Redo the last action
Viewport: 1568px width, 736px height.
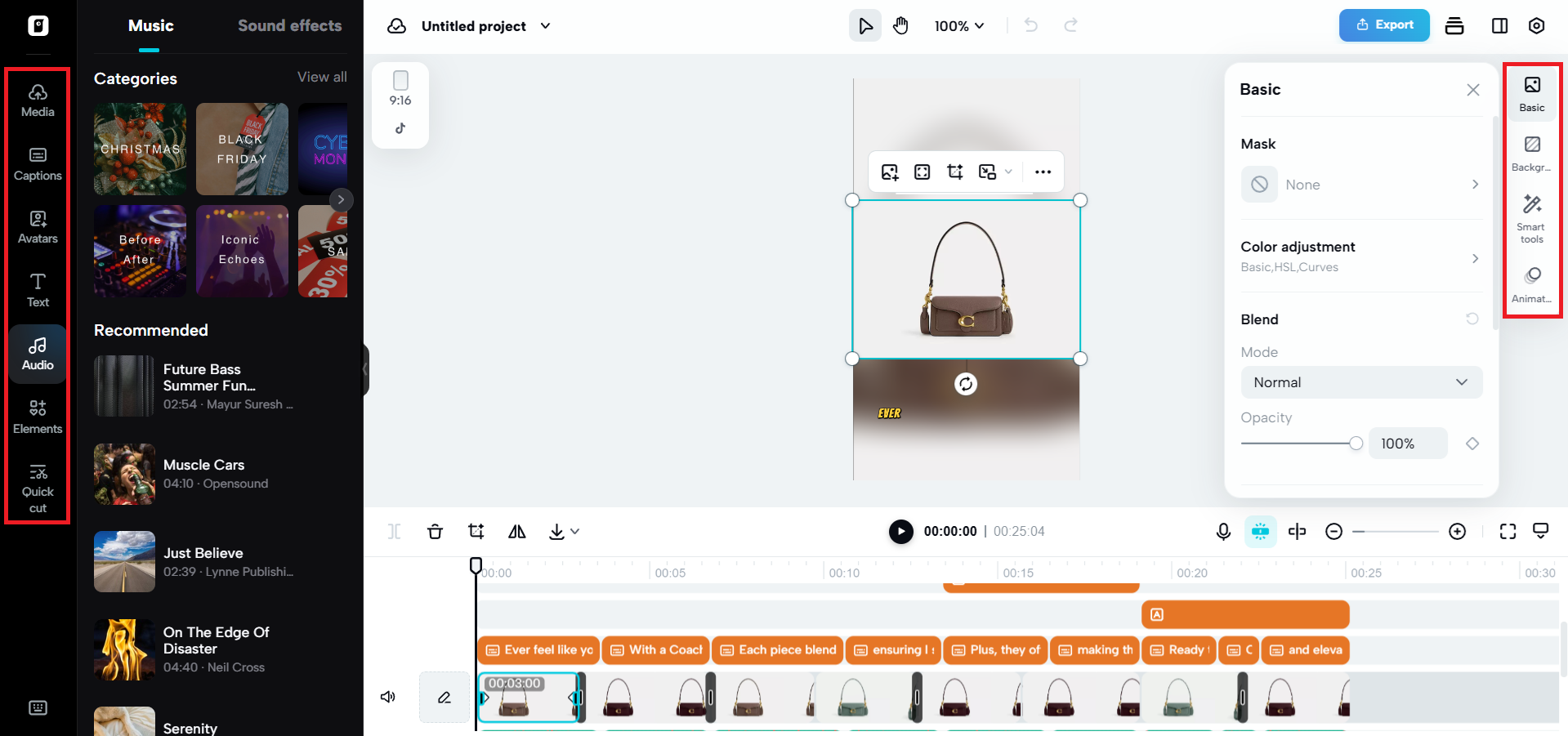1070,26
